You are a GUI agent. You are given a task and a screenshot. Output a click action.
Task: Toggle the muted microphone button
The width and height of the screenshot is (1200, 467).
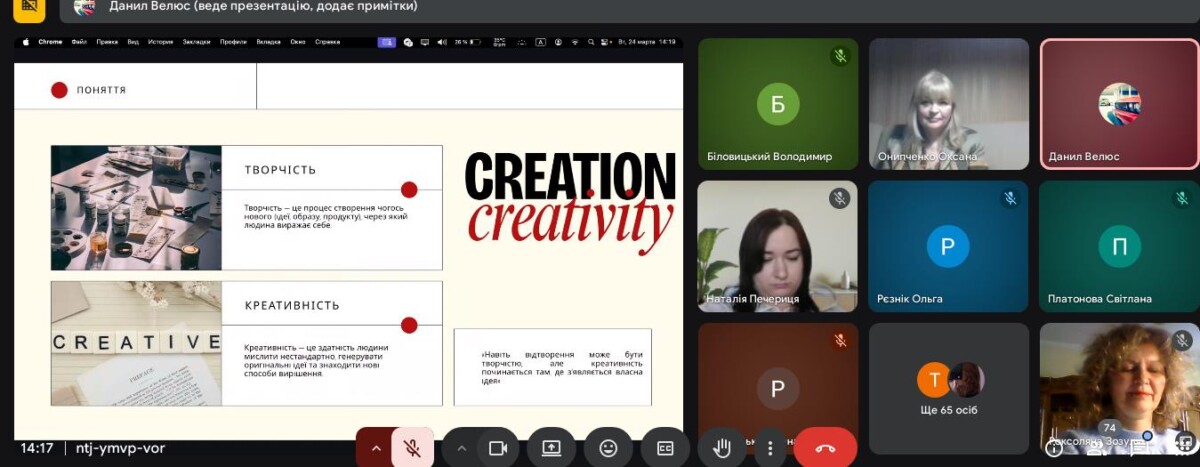tap(412, 448)
